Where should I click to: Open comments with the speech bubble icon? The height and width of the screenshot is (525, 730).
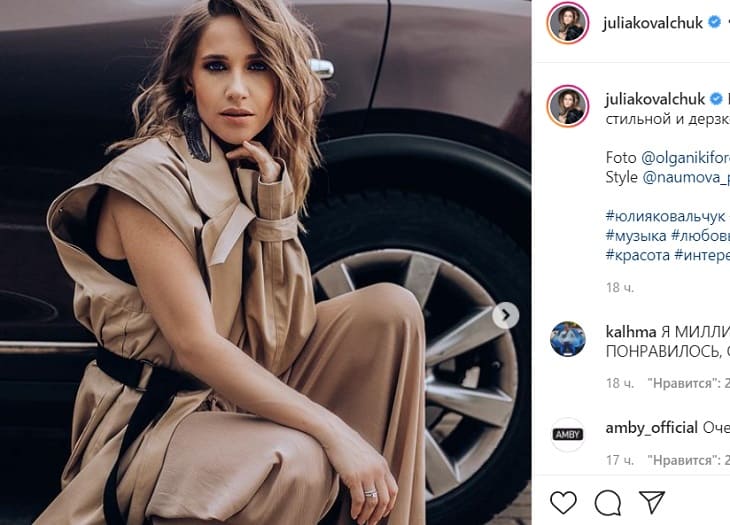[x=608, y=501]
